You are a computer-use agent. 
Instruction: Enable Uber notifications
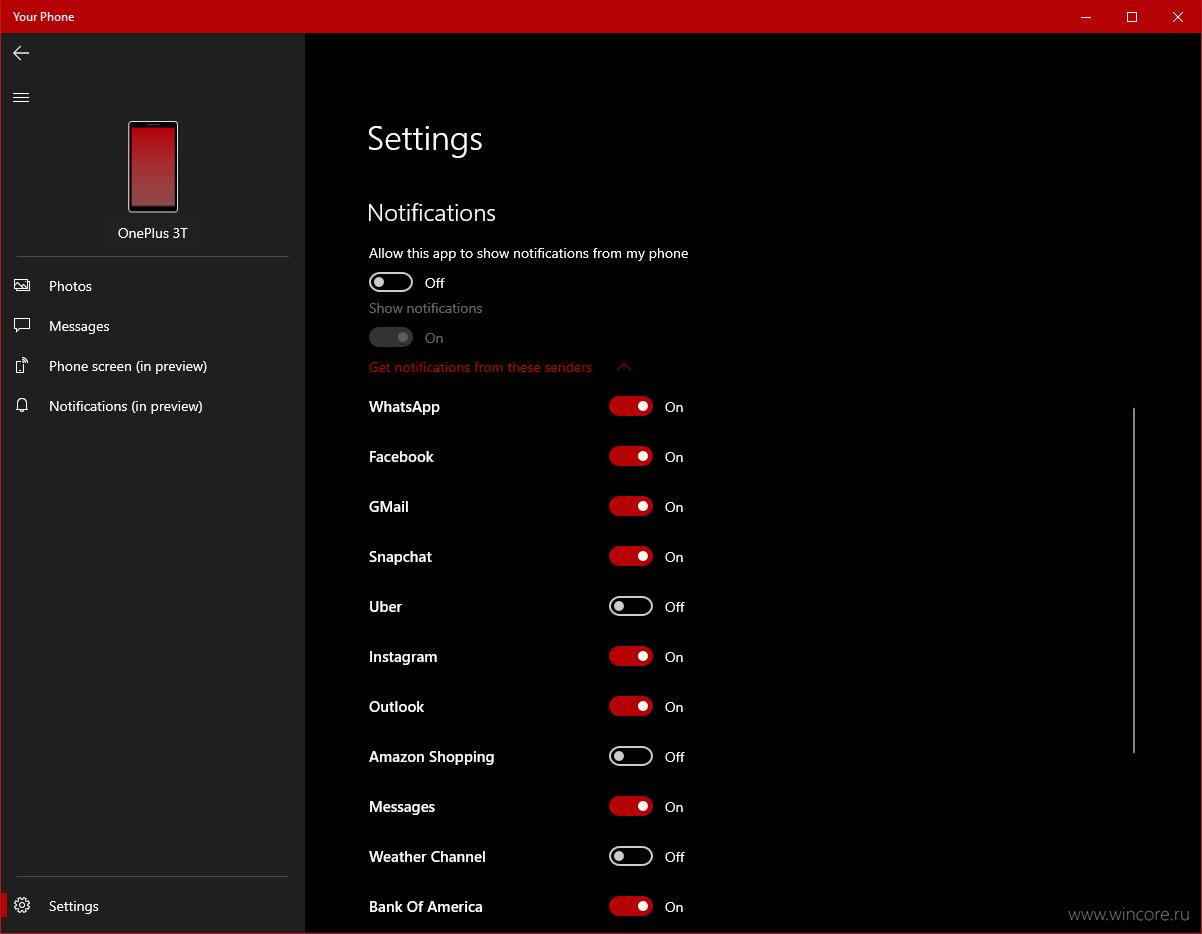[631, 607]
